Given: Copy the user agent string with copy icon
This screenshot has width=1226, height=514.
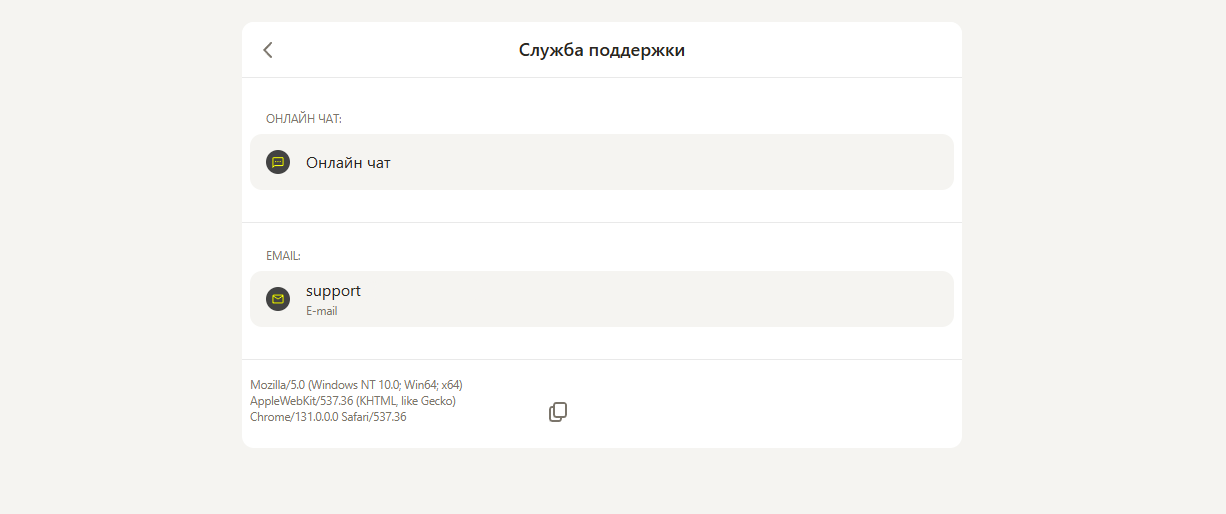Looking at the screenshot, I should click(x=558, y=412).
